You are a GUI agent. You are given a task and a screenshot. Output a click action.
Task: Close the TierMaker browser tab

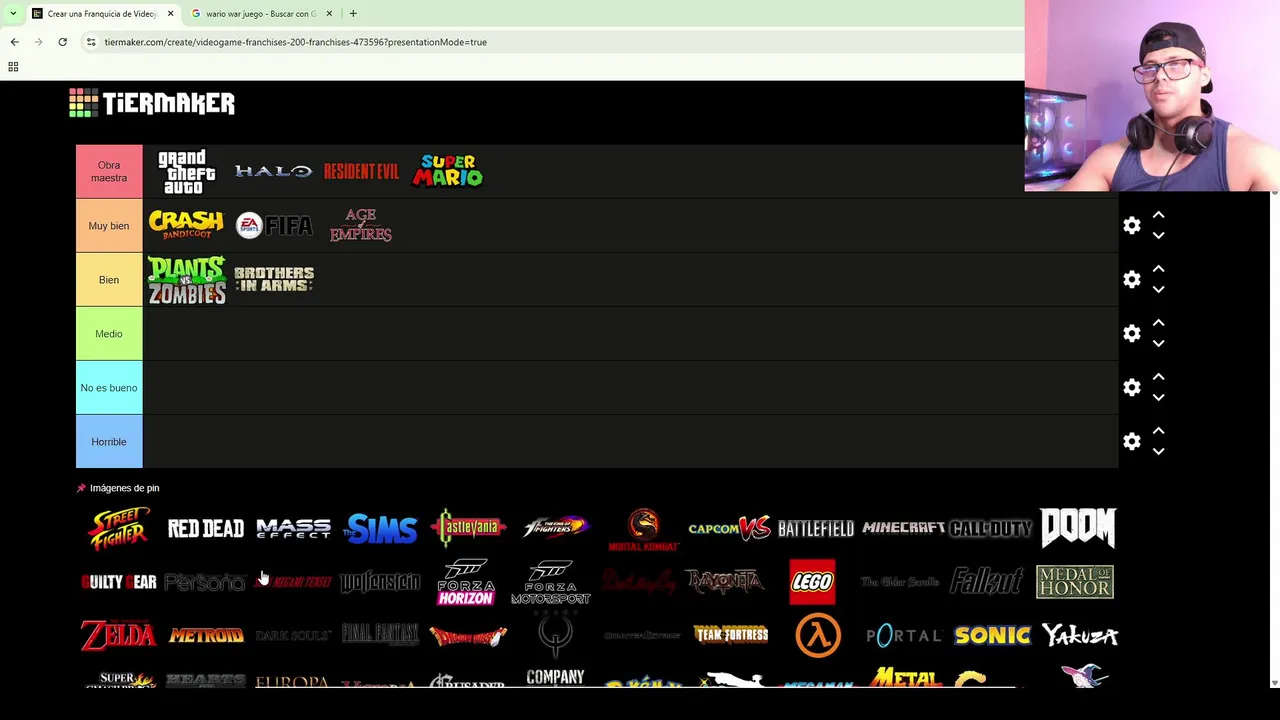tap(170, 14)
